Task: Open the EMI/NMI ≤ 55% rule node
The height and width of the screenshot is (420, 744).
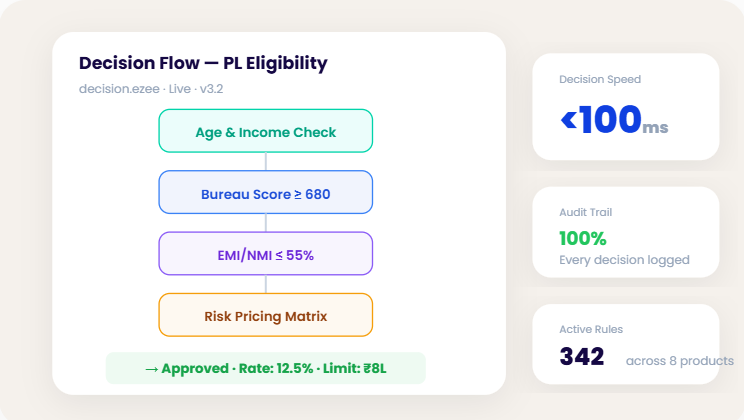Action: coord(266,254)
